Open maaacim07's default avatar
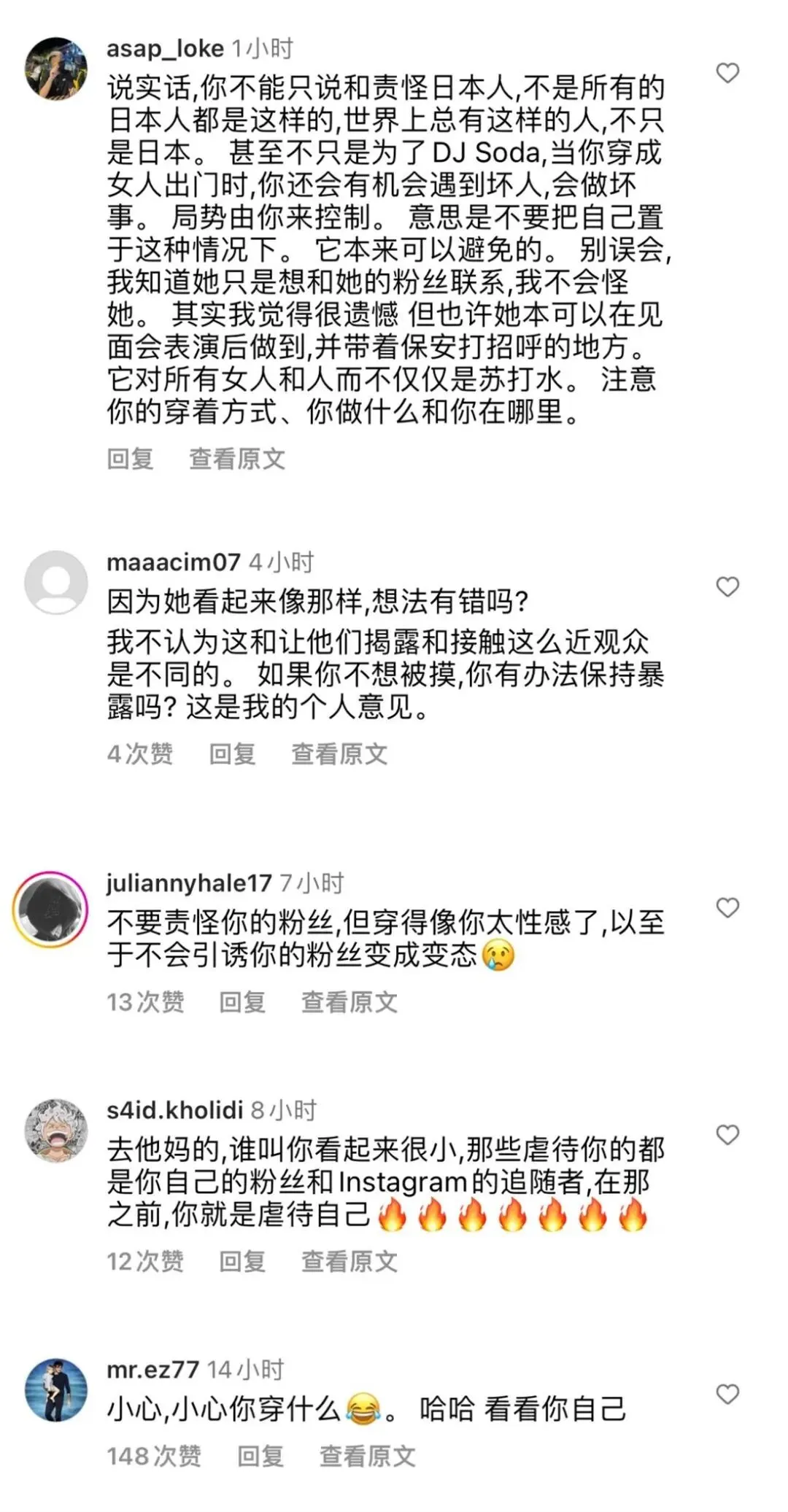 pos(56,582)
